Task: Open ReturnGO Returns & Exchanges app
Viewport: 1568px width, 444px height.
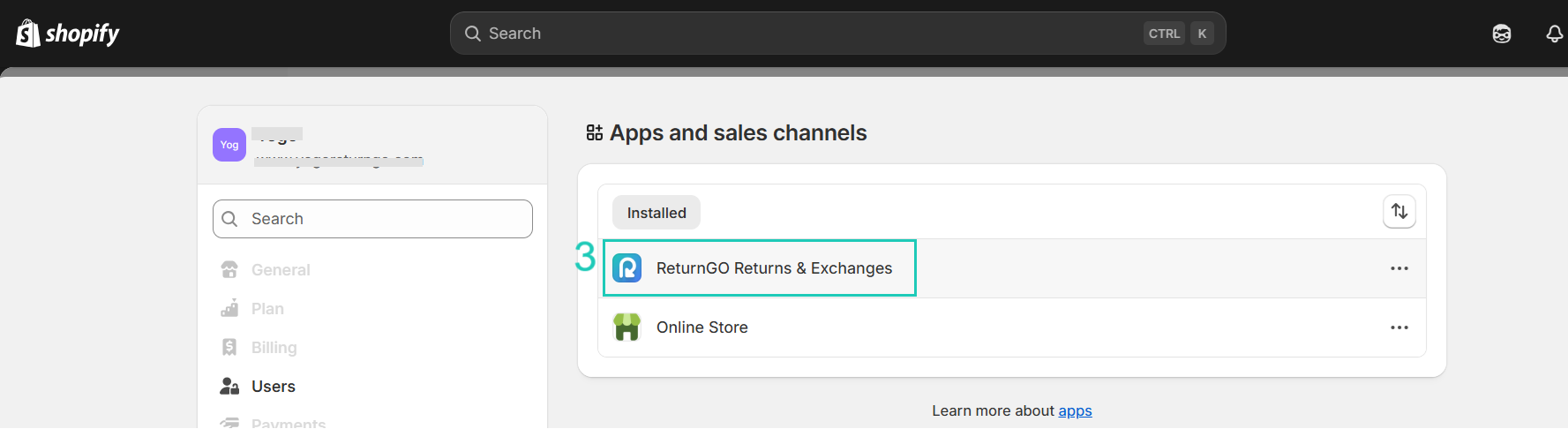Action: tap(1012, 268)
